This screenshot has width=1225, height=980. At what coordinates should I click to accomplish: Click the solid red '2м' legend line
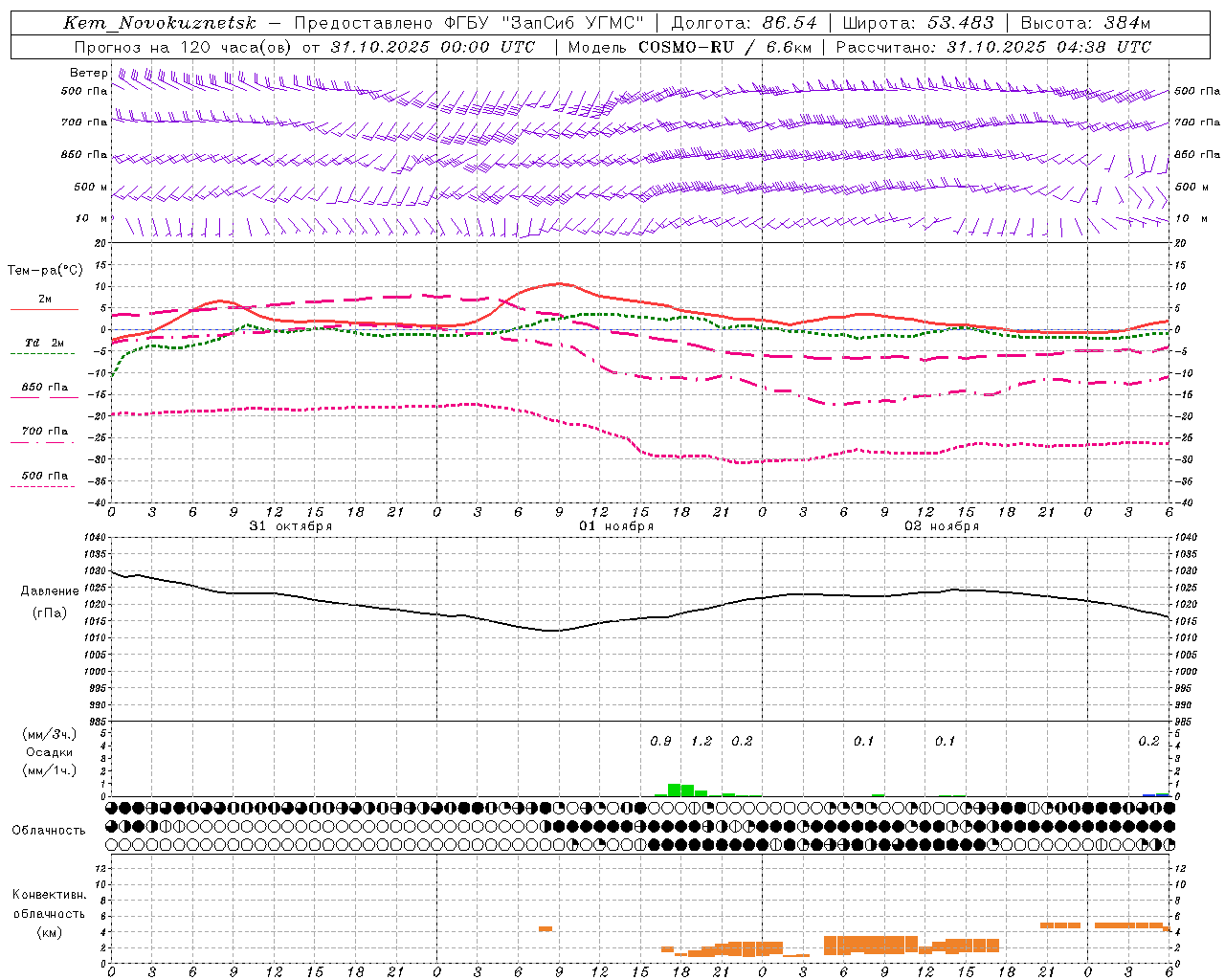pyautogui.click(x=44, y=309)
